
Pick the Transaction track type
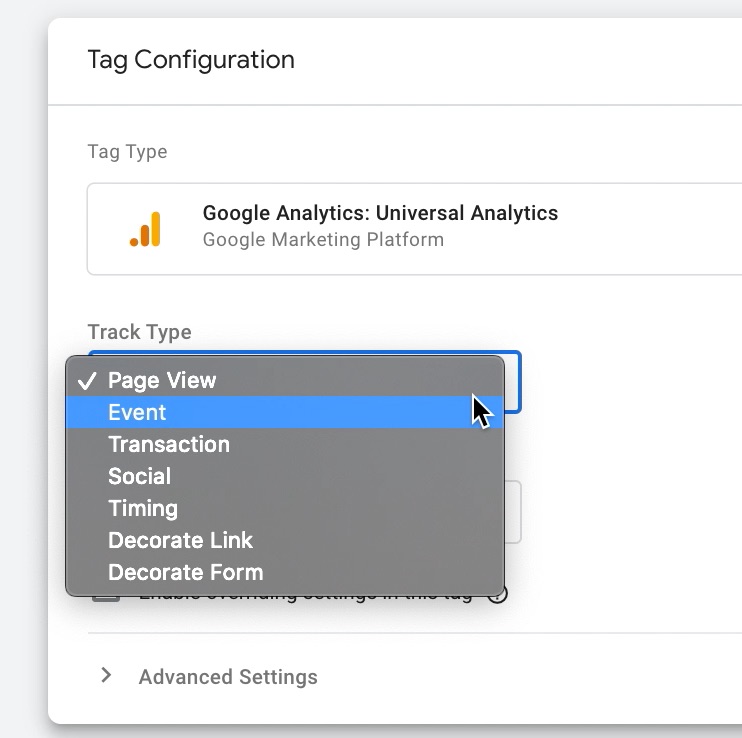pyautogui.click(x=284, y=445)
